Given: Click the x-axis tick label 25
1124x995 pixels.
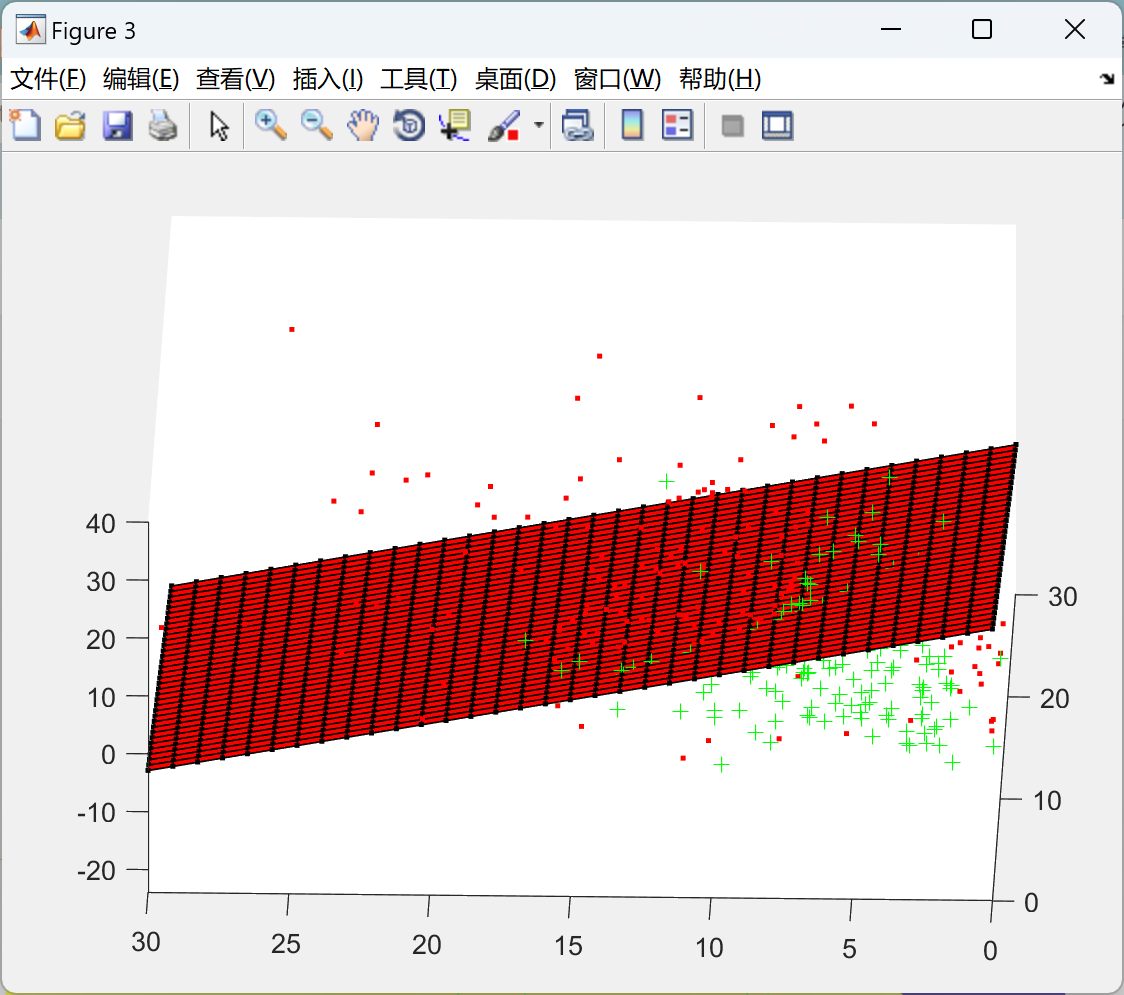Looking at the screenshot, I should (x=285, y=944).
